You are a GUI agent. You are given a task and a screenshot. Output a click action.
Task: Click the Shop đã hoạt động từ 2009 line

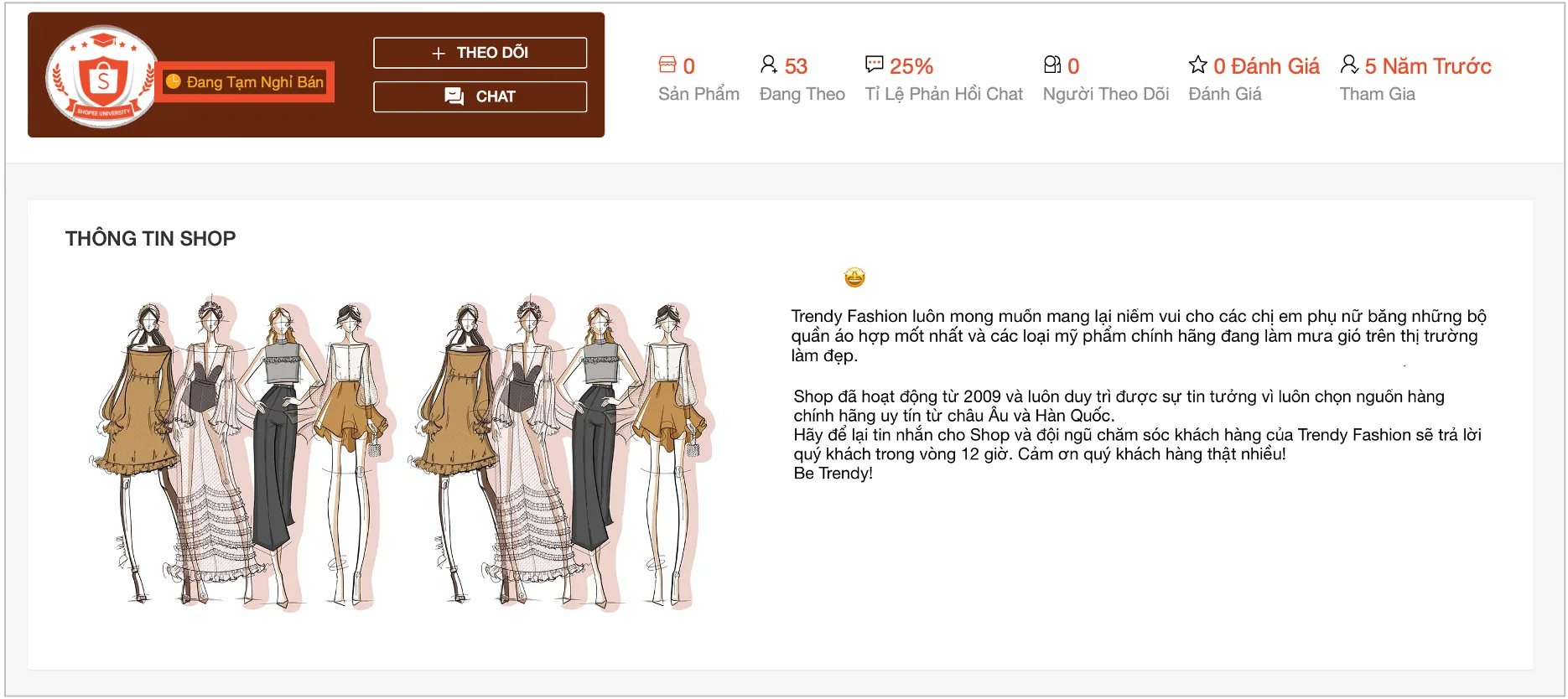pos(1119,396)
